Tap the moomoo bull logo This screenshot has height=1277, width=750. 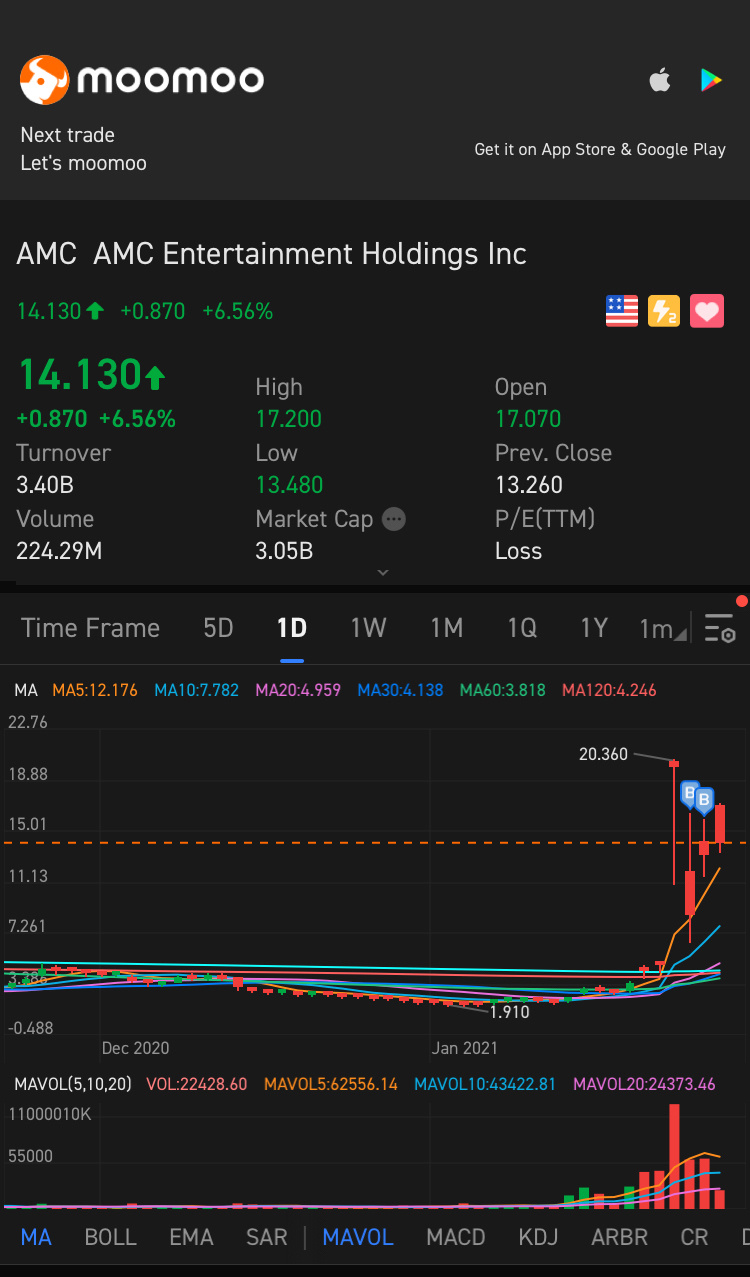[x=45, y=80]
